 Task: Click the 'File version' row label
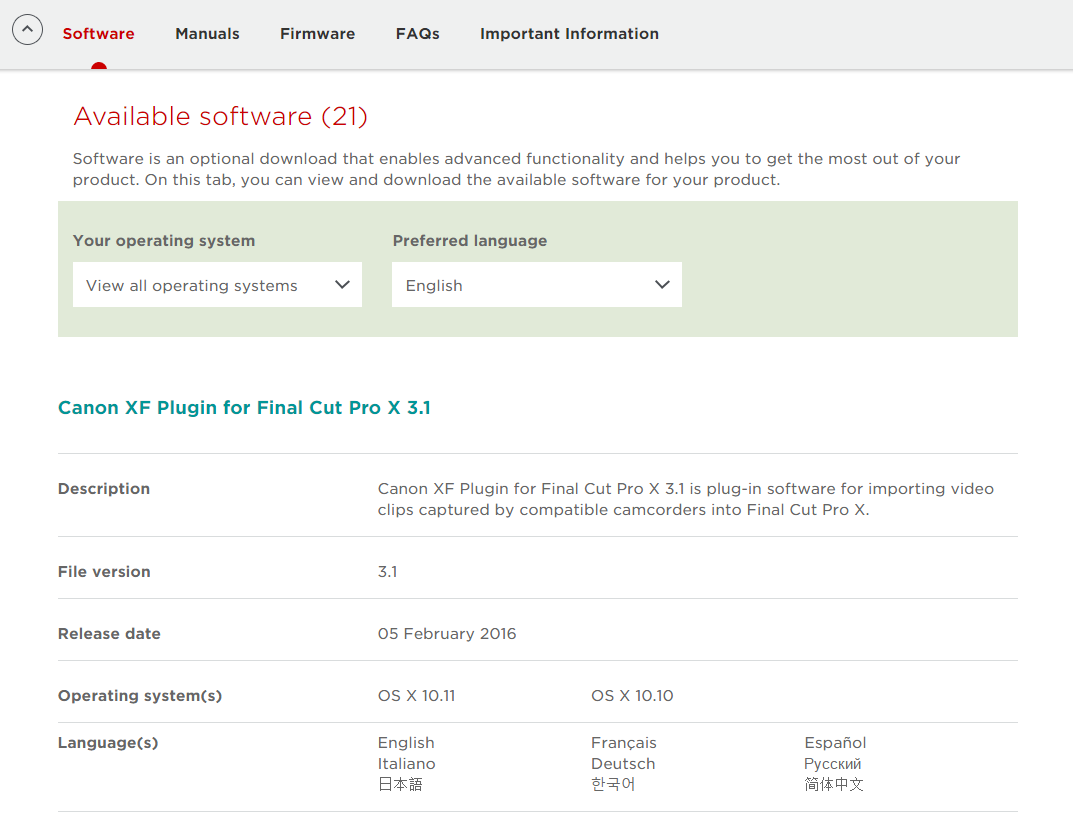[104, 572]
